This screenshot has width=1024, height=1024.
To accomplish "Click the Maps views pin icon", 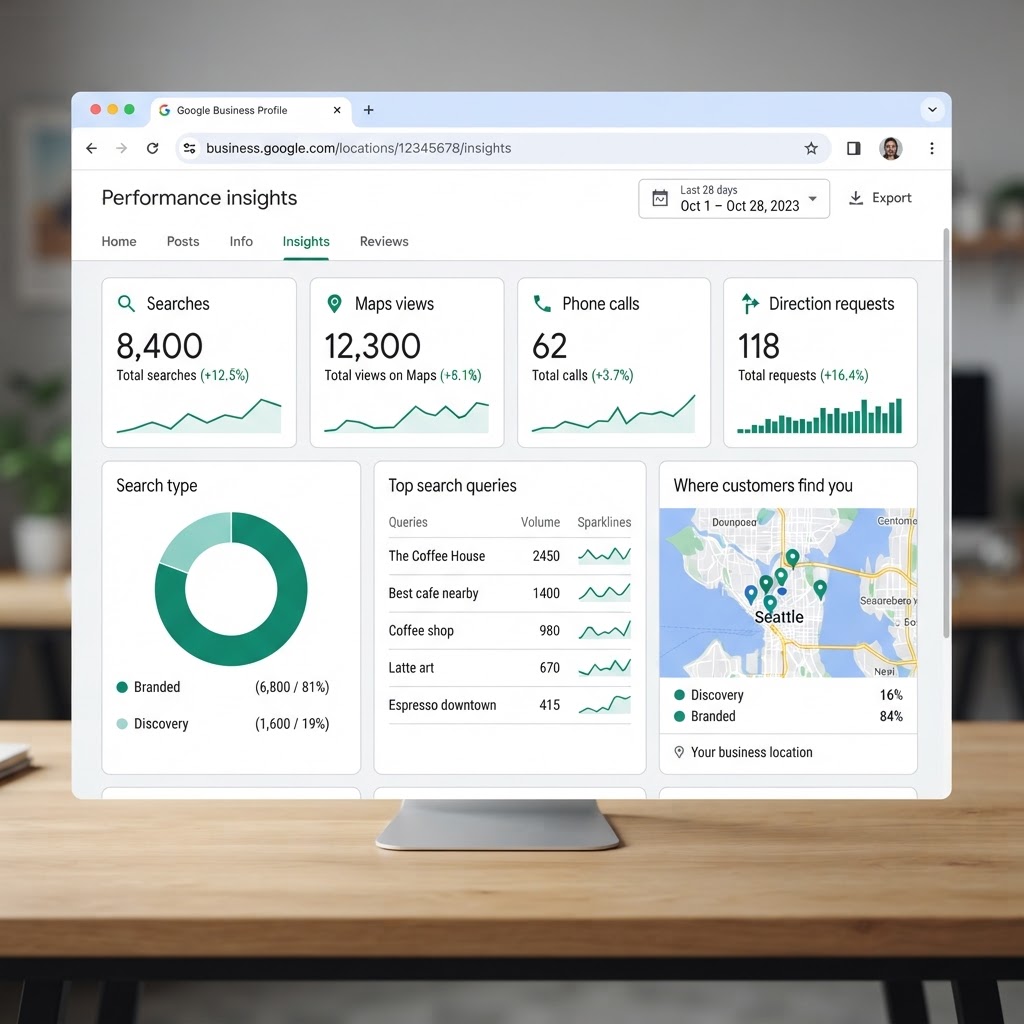I will 334,303.
